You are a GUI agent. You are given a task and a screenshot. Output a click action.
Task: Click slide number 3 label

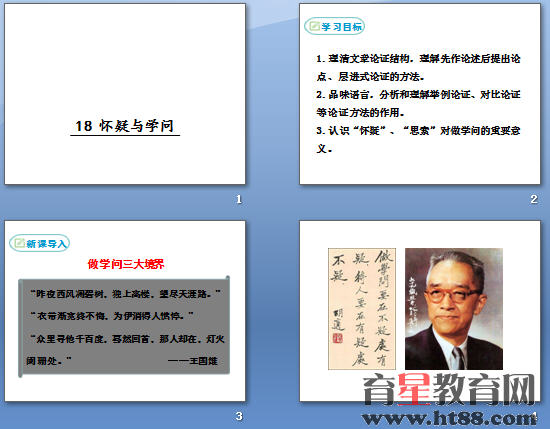(239, 416)
